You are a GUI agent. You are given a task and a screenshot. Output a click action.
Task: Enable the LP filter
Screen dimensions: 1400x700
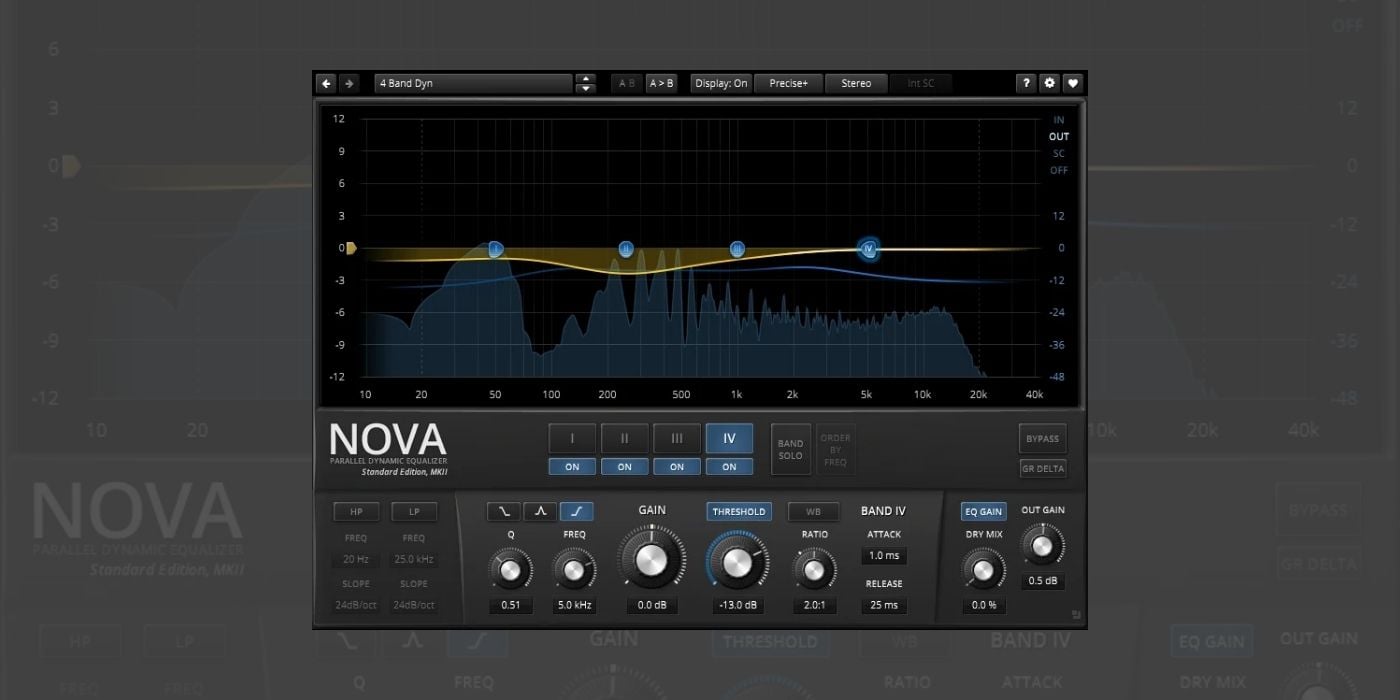click(x=414, y=512)
